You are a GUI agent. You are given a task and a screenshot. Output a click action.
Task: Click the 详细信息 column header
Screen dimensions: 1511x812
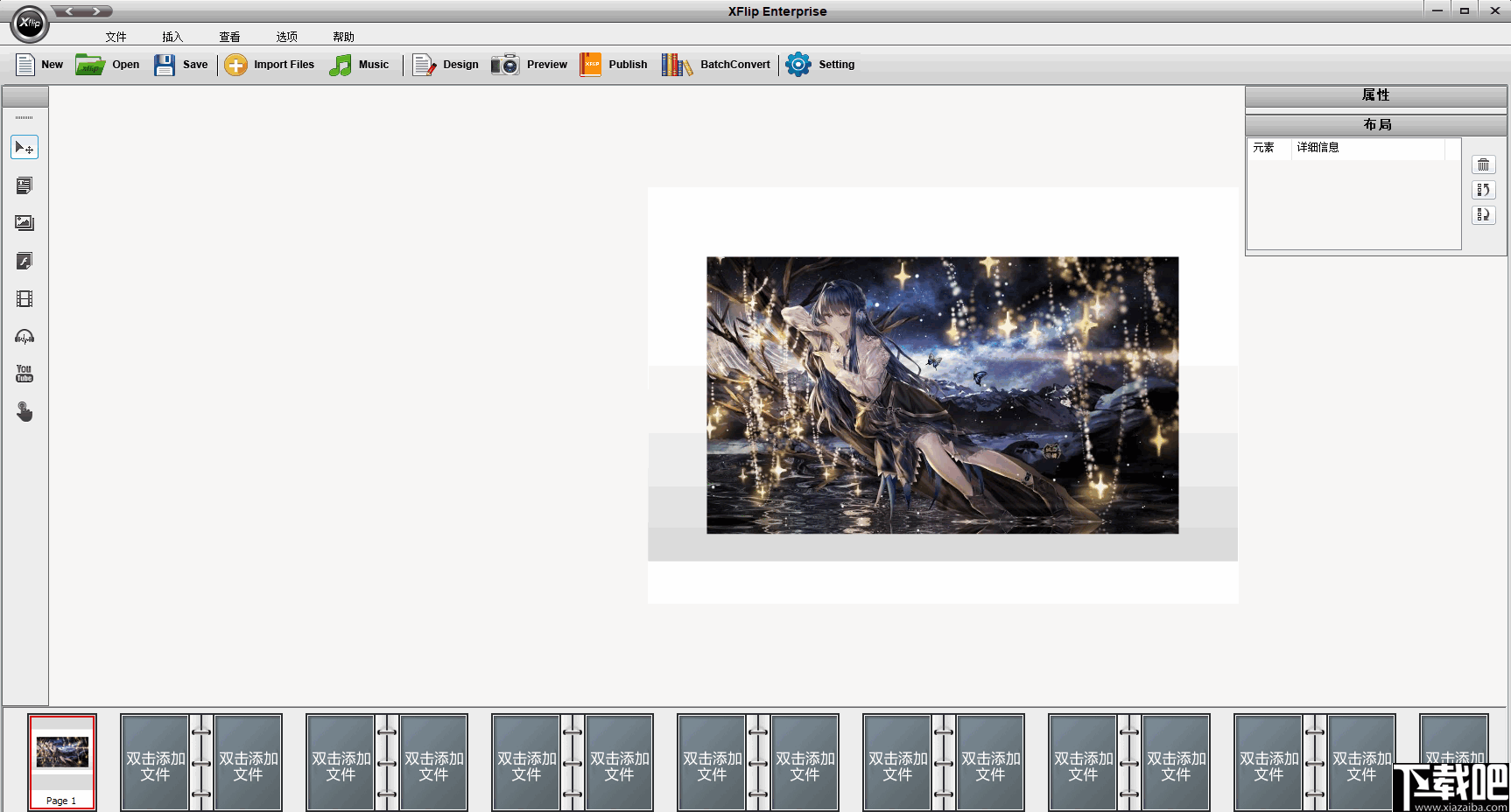click(1367, 148)
